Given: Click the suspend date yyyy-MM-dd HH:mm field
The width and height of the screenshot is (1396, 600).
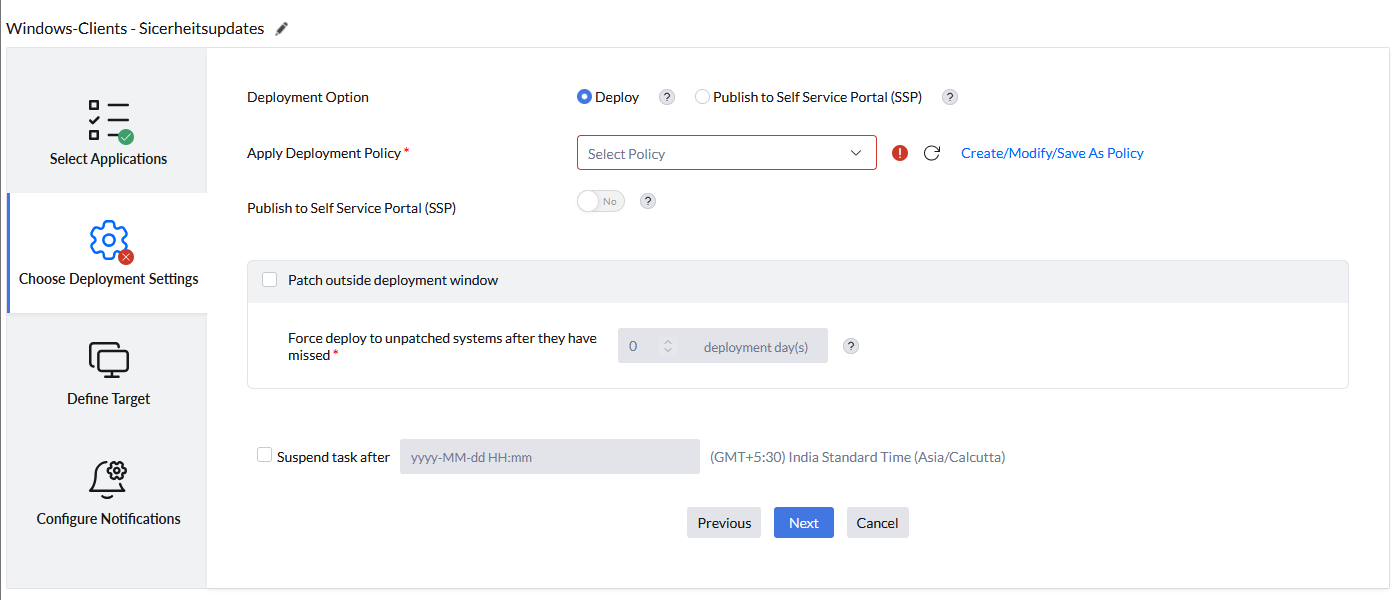Looking at the screenshot, I should pos(550,457).
